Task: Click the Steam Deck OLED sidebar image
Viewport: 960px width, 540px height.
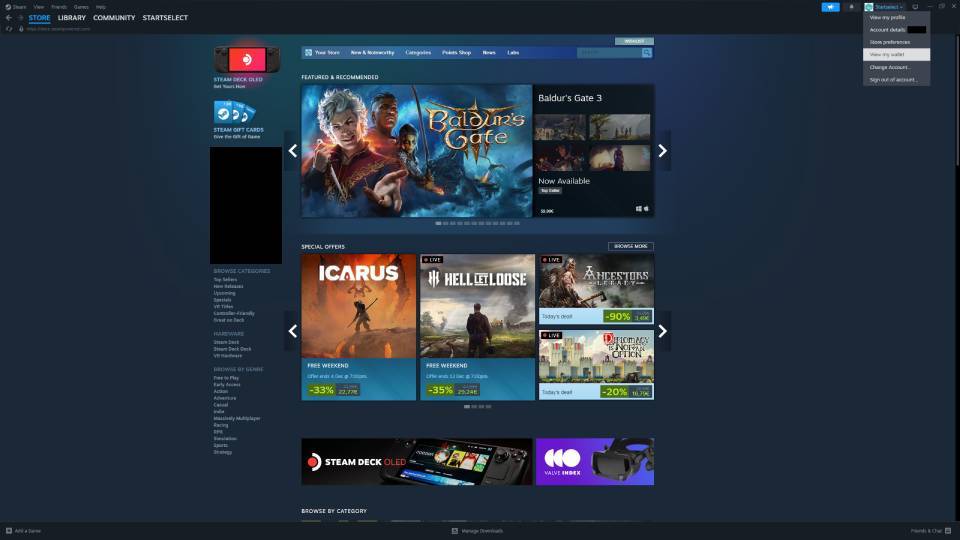Action: coord(247,60)
